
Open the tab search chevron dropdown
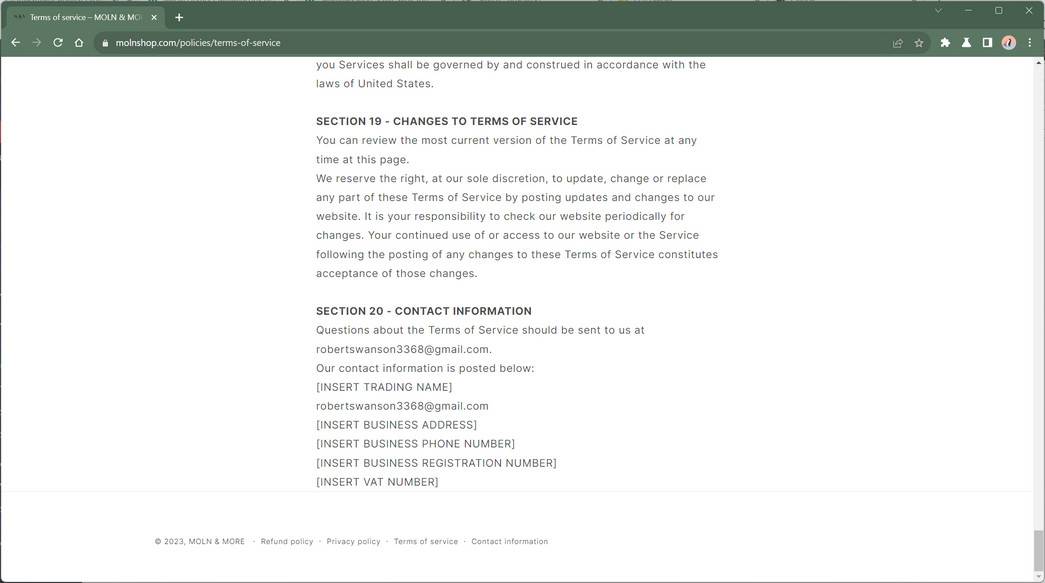click(x=937, y=11)
